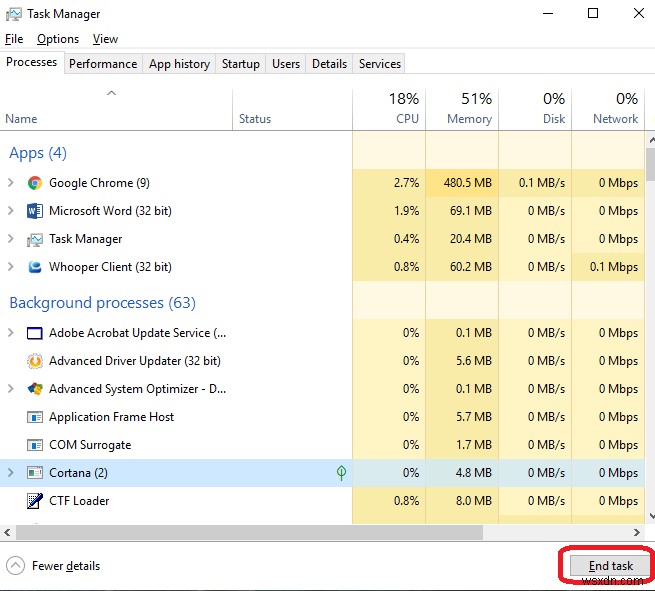Screen dimensions: 655x591
Task: Open the View menu
Action: pos(105,39)
